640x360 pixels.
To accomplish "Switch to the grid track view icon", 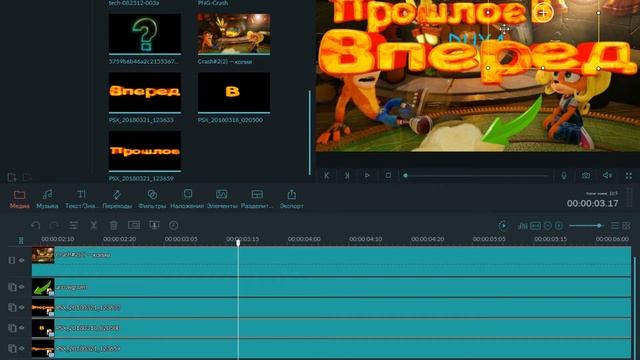I will 626,226.
